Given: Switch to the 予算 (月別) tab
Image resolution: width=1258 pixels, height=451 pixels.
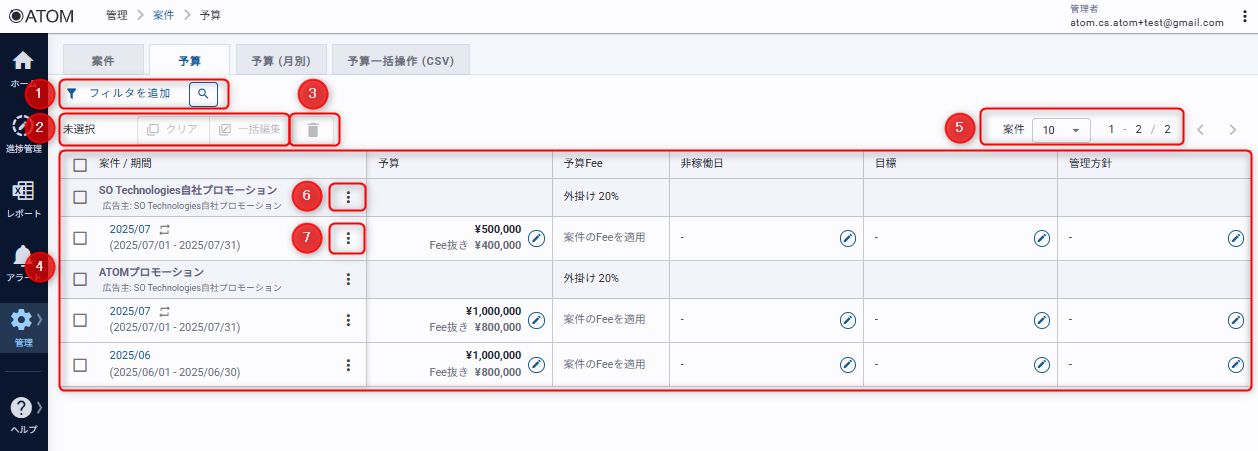Looking at the screenshot, I should click(280, 61).
